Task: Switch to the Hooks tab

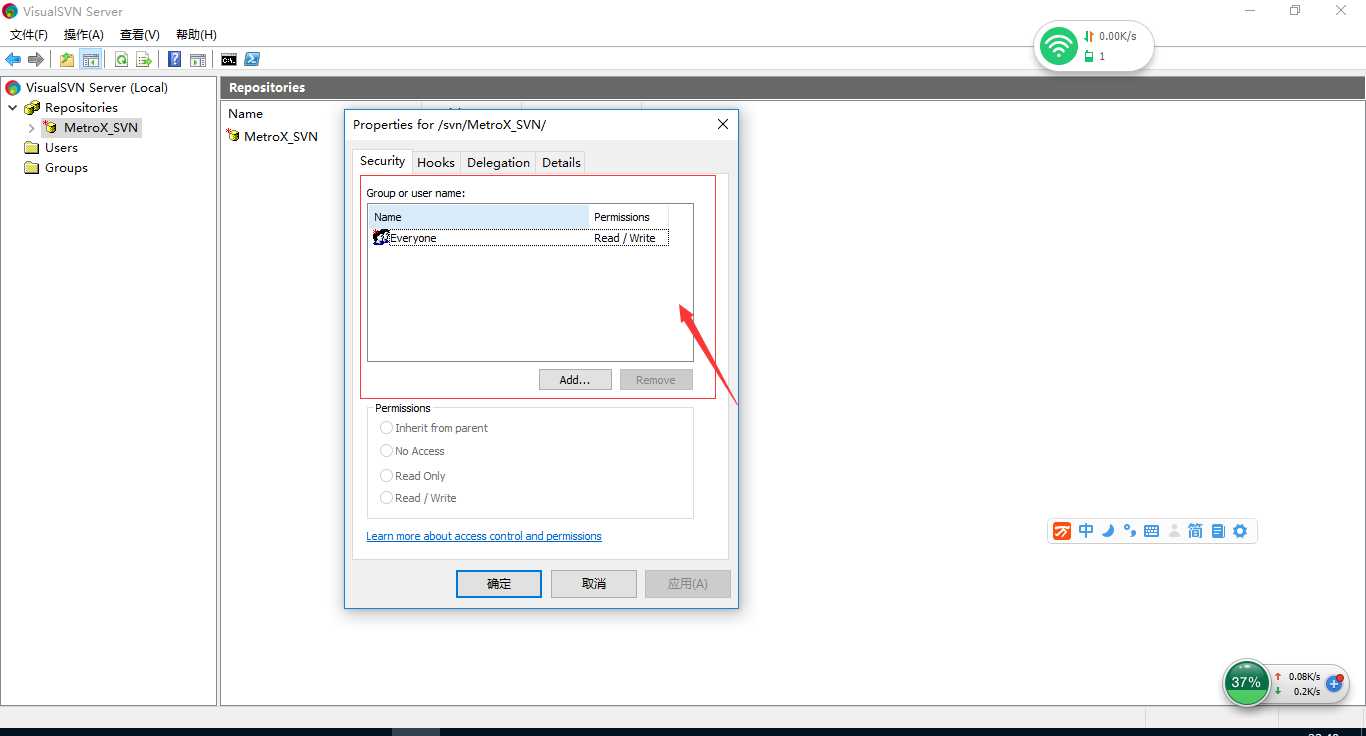Action: pos(436,162)
